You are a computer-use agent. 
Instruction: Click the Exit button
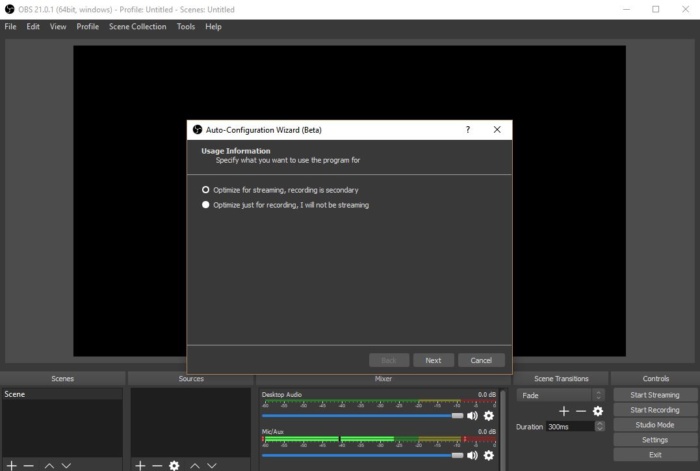(x=655, y=455)
